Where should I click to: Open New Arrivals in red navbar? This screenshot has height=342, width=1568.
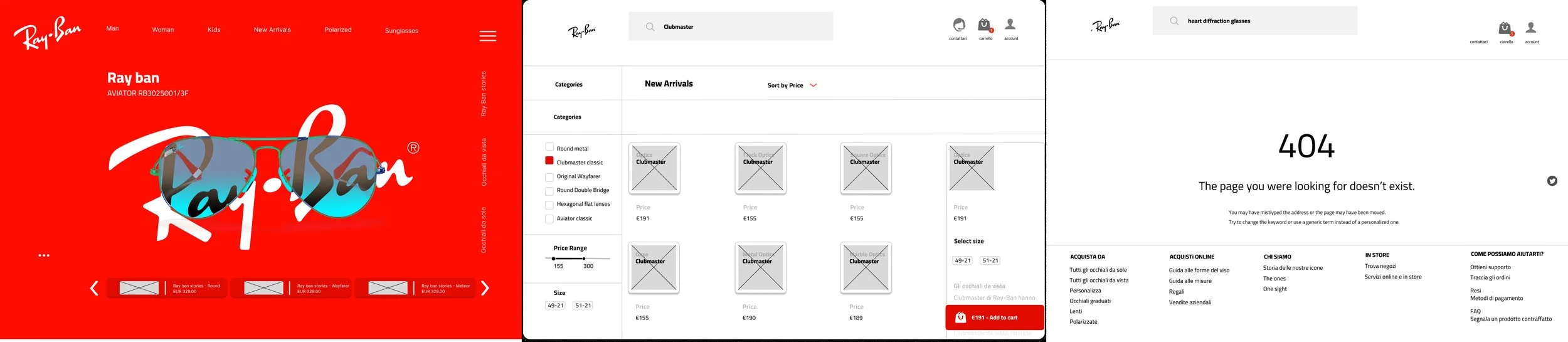[272, 29]
